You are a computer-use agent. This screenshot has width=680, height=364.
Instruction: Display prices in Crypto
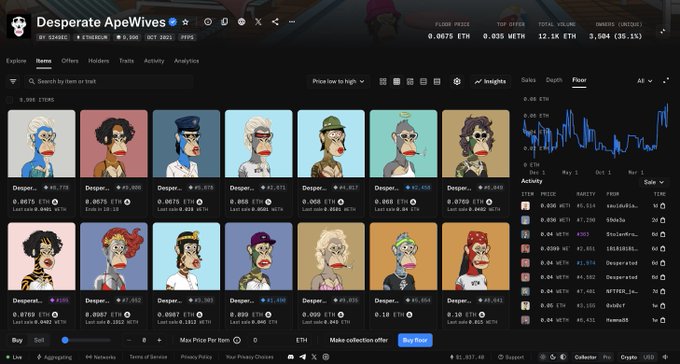coord(629,357)
